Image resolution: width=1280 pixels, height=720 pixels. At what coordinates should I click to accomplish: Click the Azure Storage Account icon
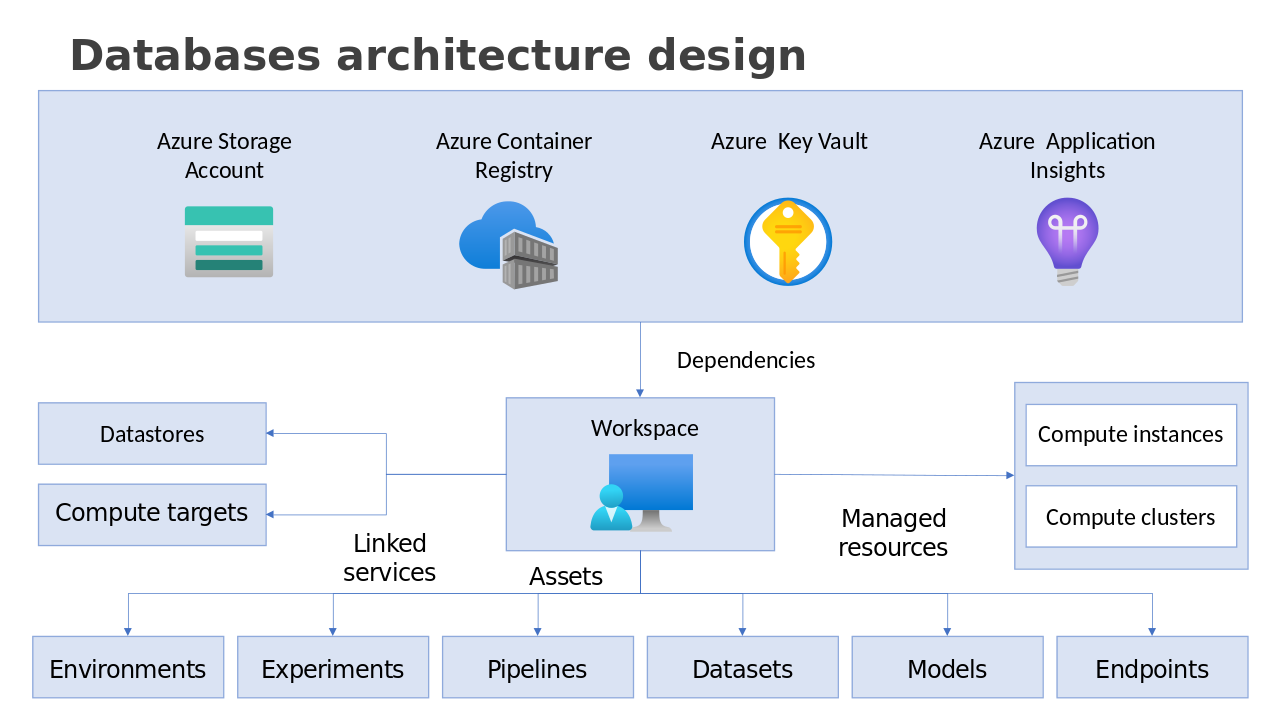pyautogui.click(x=229, y=242)
